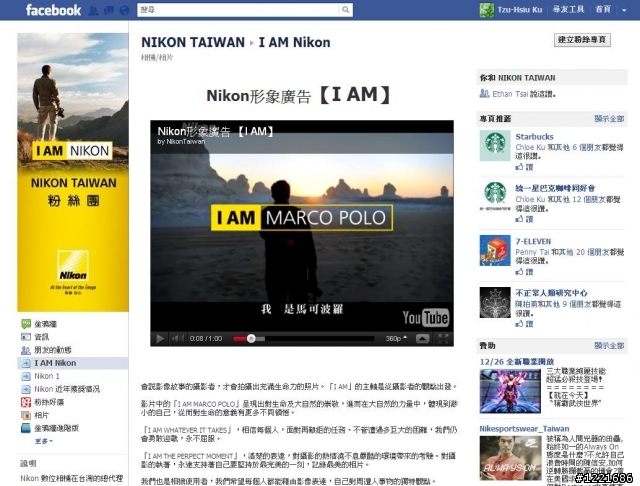Viewport: 640px width, 486px height.
Task: Click the Starbucks logo thumbnail
Action: (x=495, y=146)
